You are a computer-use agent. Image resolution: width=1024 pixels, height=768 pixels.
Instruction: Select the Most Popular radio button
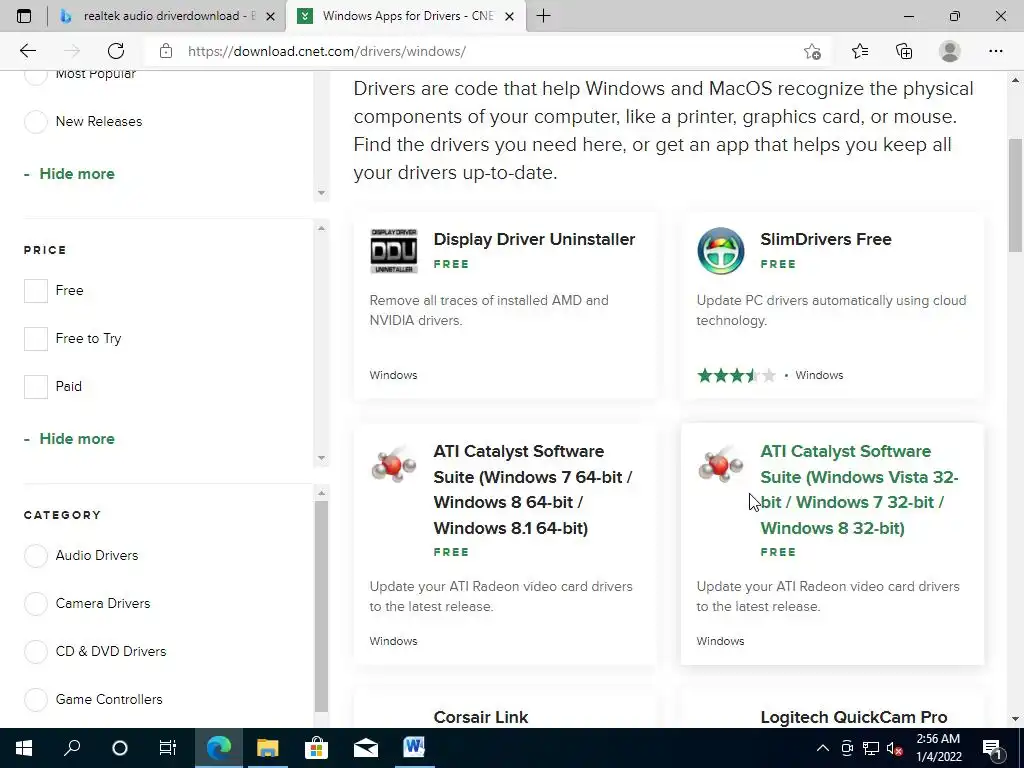coord(36,76)
